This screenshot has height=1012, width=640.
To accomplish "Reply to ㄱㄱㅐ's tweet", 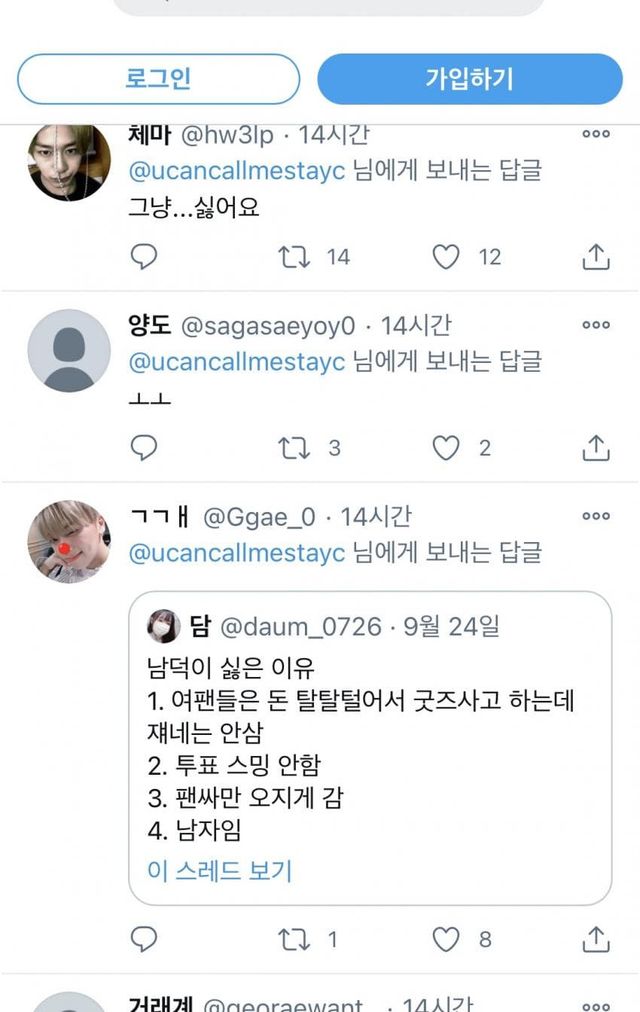I will pyautogui.click(x=144, y=938).
